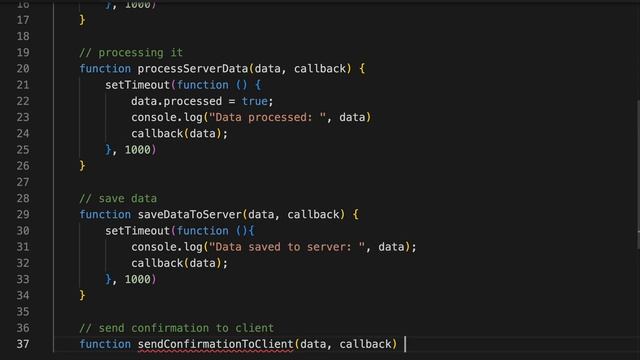Viewport: 640px width, 360px height.
Task: Click line number 23 in the gutter
Action: coord(23,118)
